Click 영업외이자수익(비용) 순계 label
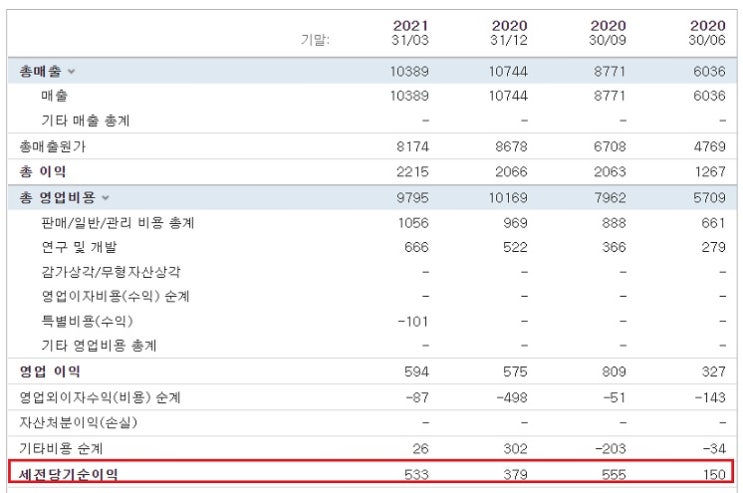The image size is (743, 493). pyautogui.click(x=100, y=397)
